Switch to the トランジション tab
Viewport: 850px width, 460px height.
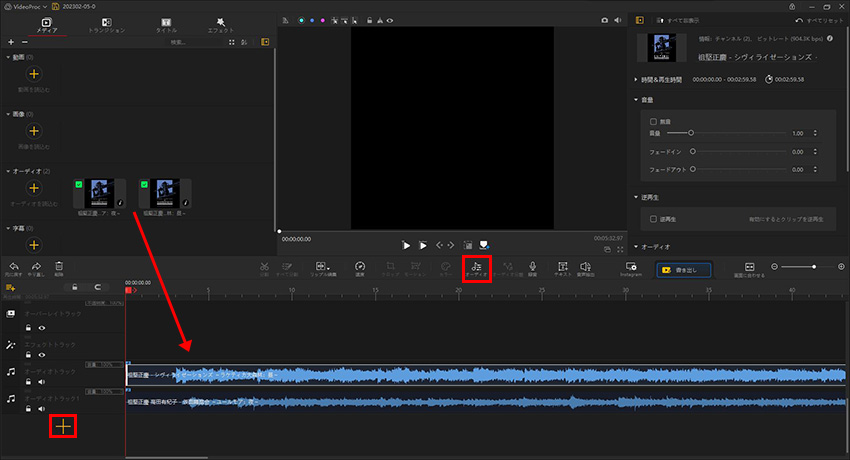click(107, 24)
